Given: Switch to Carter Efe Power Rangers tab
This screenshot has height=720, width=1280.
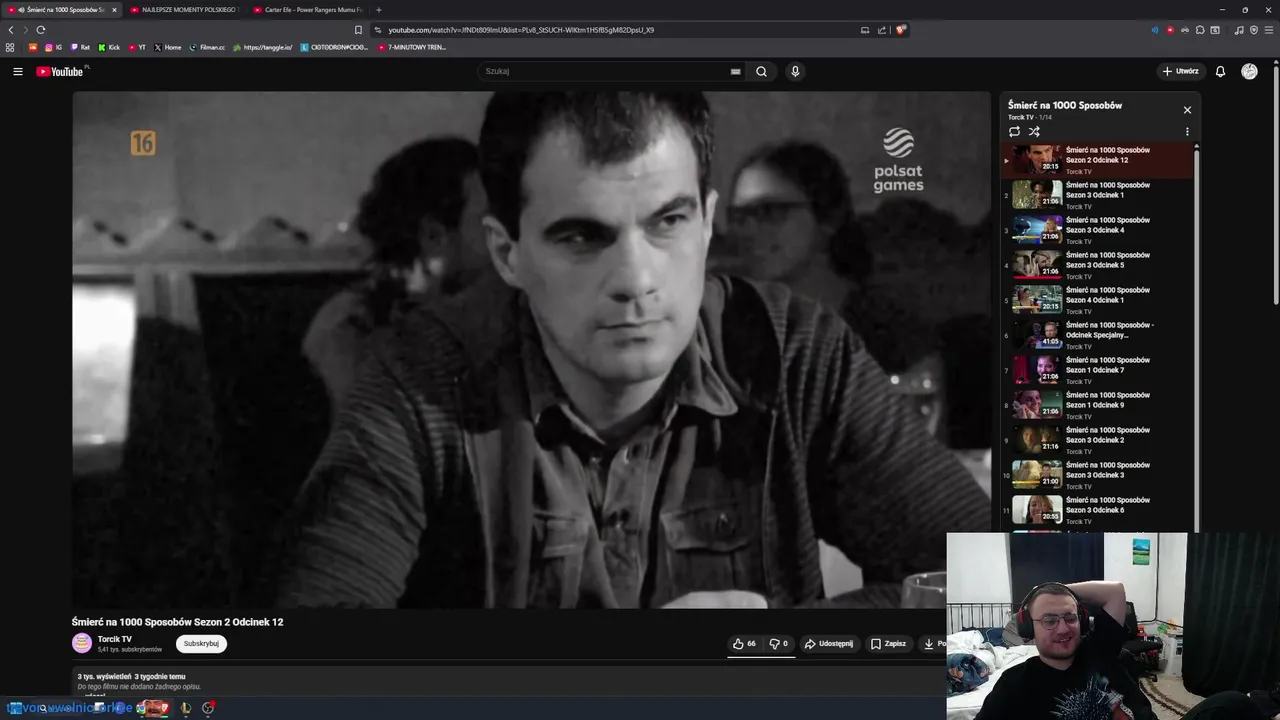Looking at the screenshot, I should pos(308,10).
